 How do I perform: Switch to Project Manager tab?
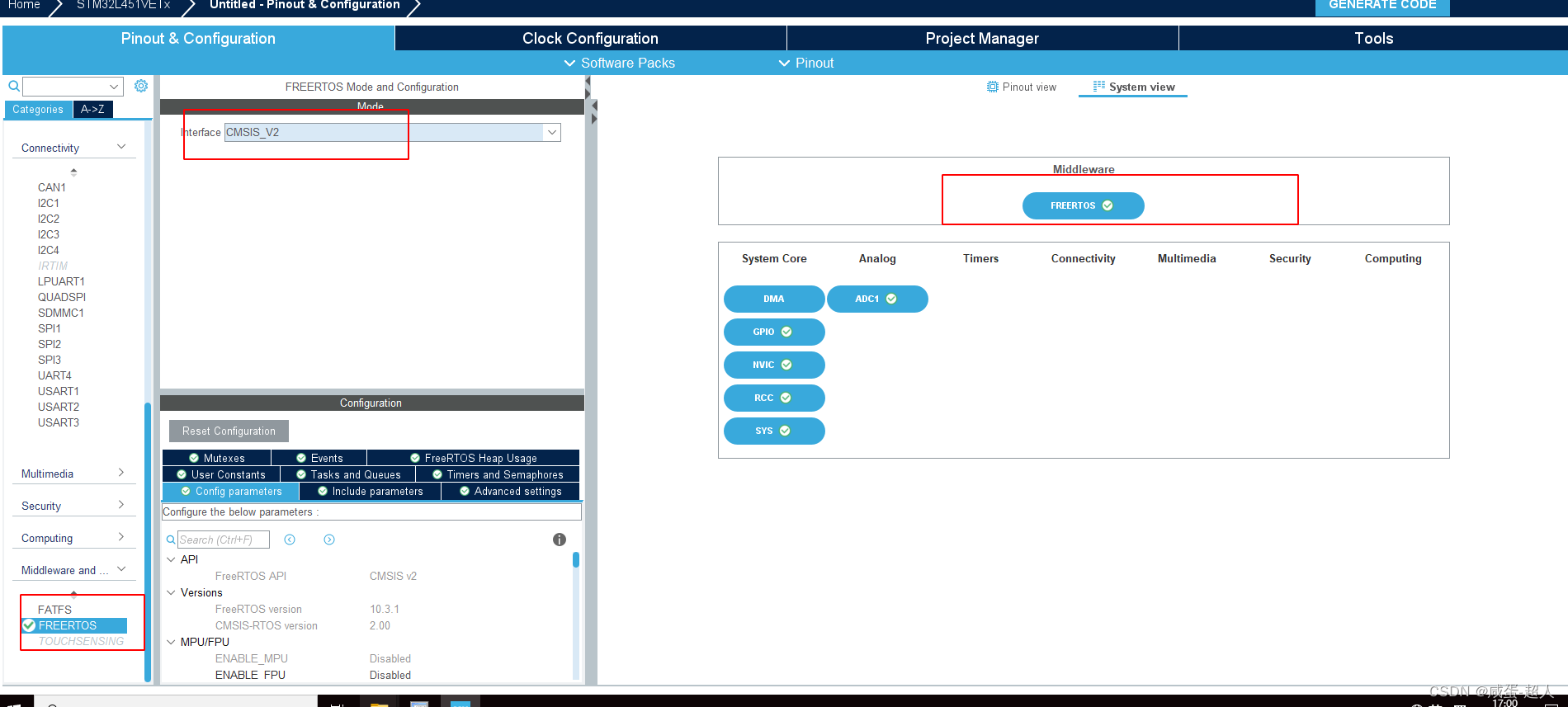point(982,38)
